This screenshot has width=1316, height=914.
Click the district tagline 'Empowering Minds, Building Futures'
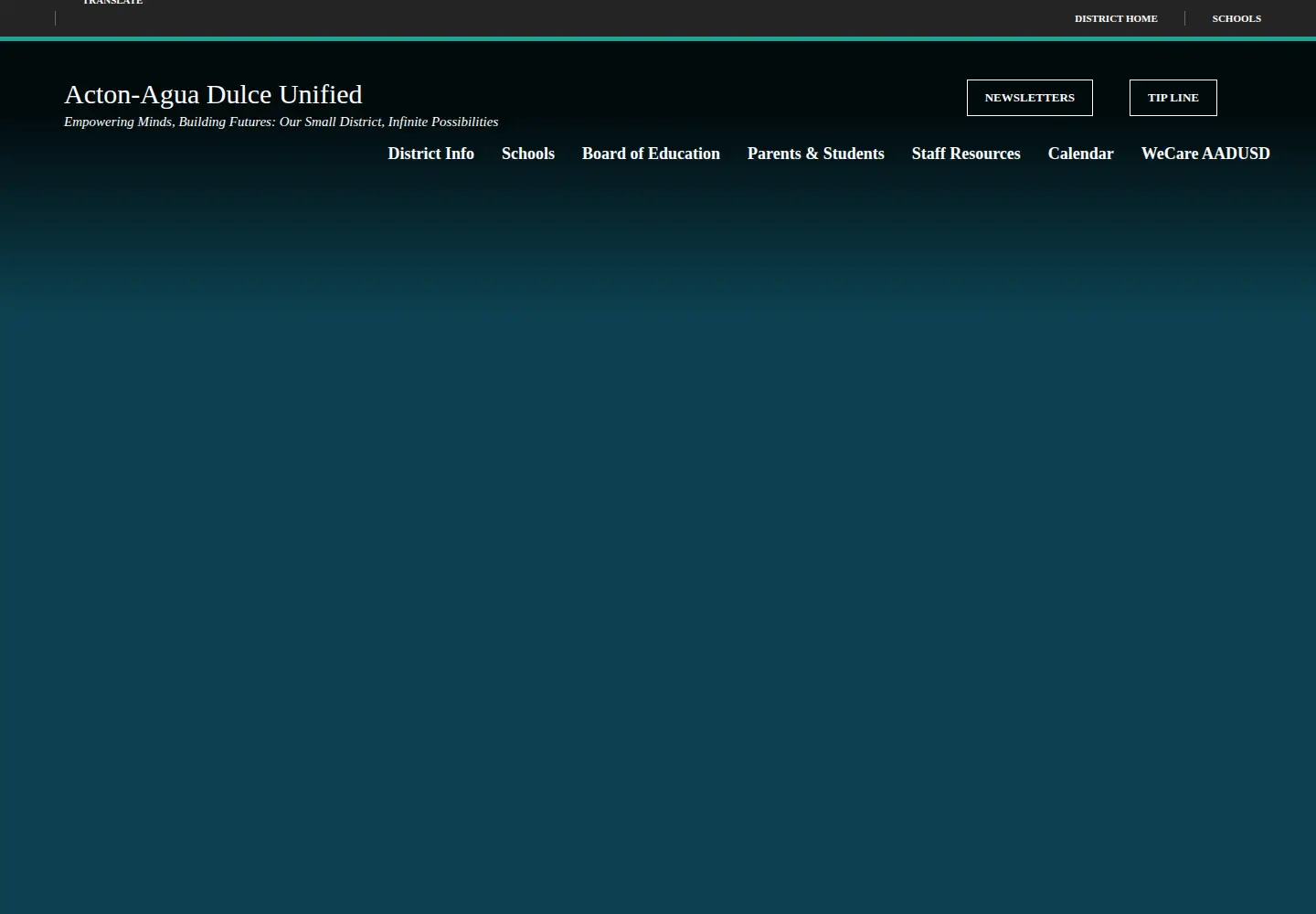[281, 122]
